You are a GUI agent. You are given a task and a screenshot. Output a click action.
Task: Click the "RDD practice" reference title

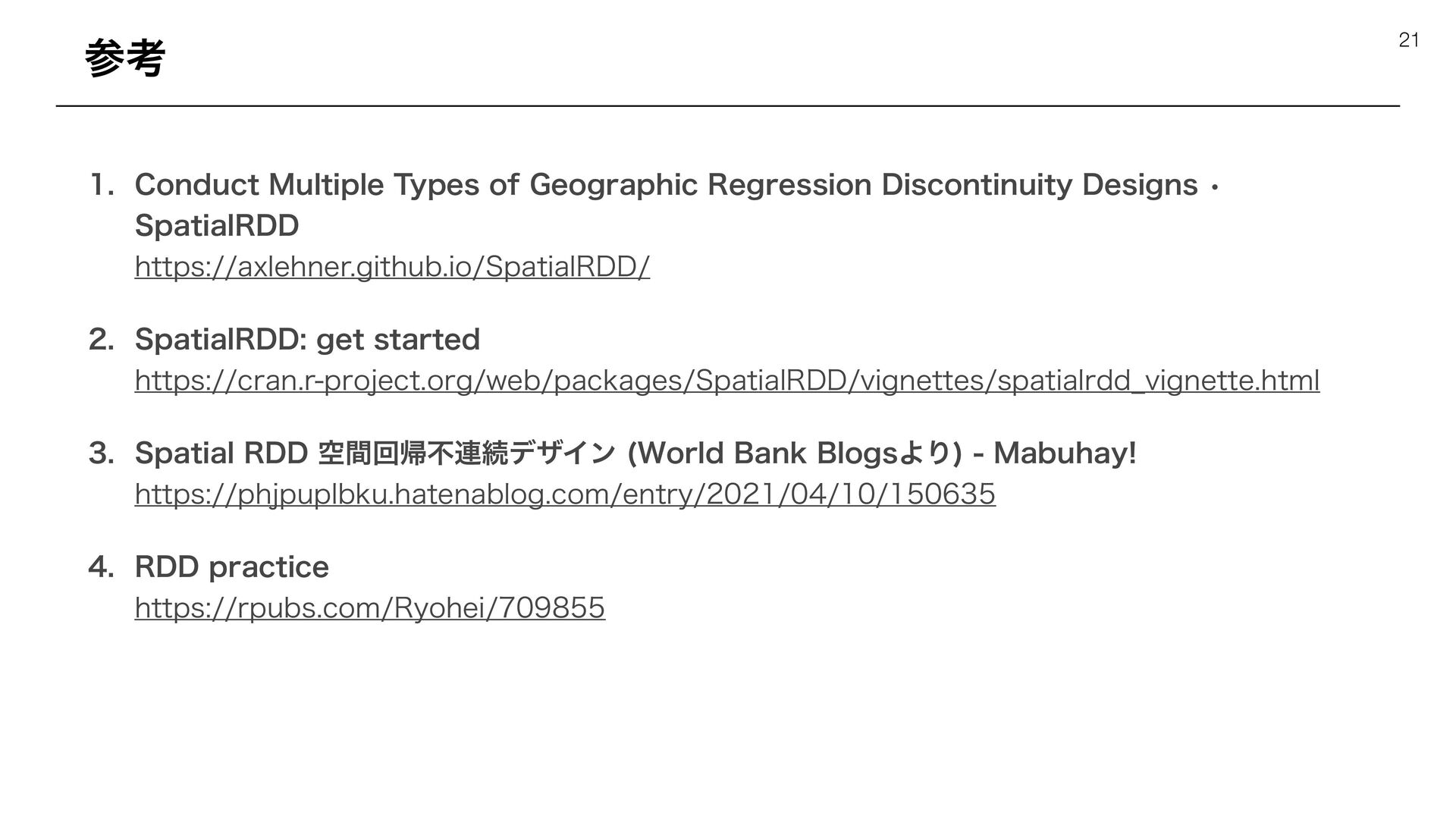click(x=231, y=566)
